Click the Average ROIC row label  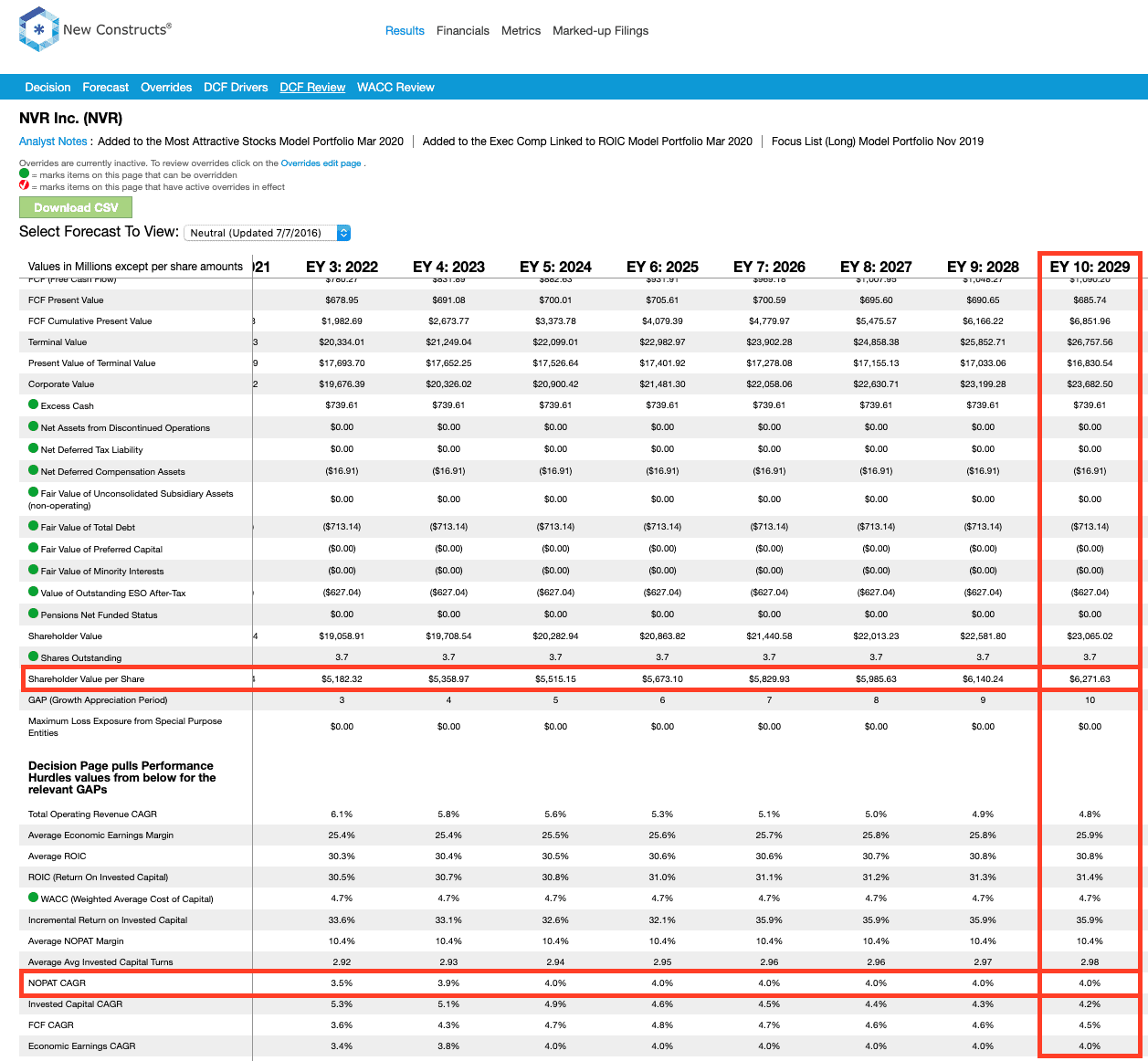click(58, 856)
